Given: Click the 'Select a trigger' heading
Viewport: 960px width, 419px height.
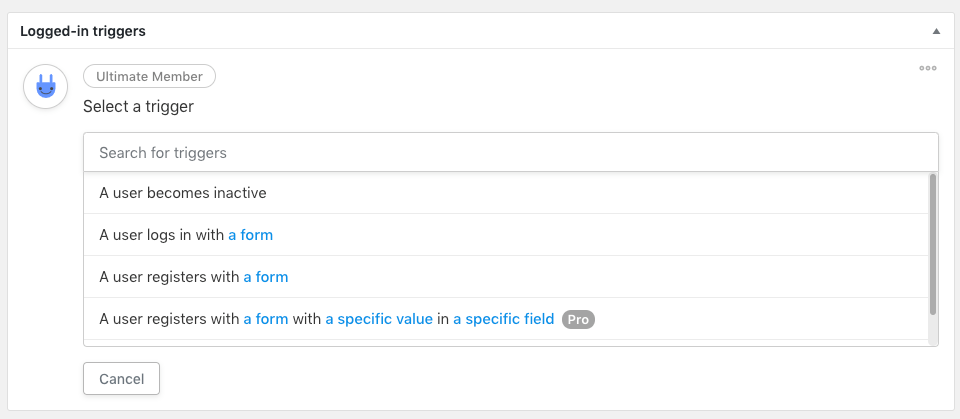Looking at the screenshot, I should (x=138, y=107).
